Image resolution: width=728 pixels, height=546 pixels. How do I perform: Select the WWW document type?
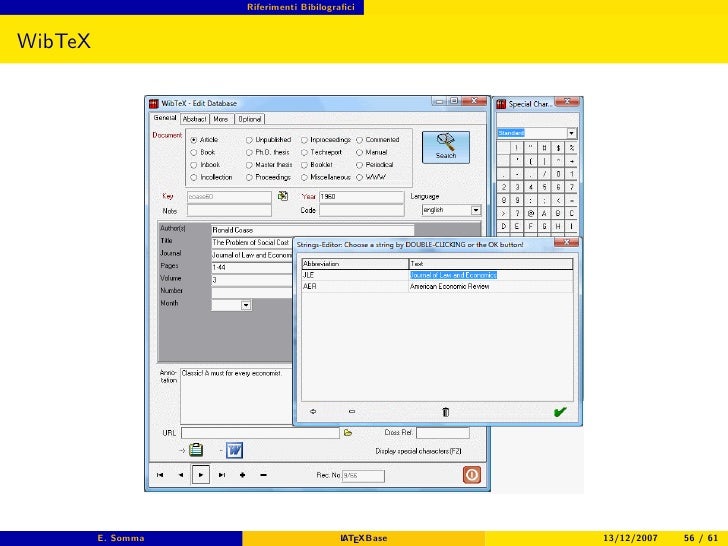pyautogui.click(x=359, y=177)
